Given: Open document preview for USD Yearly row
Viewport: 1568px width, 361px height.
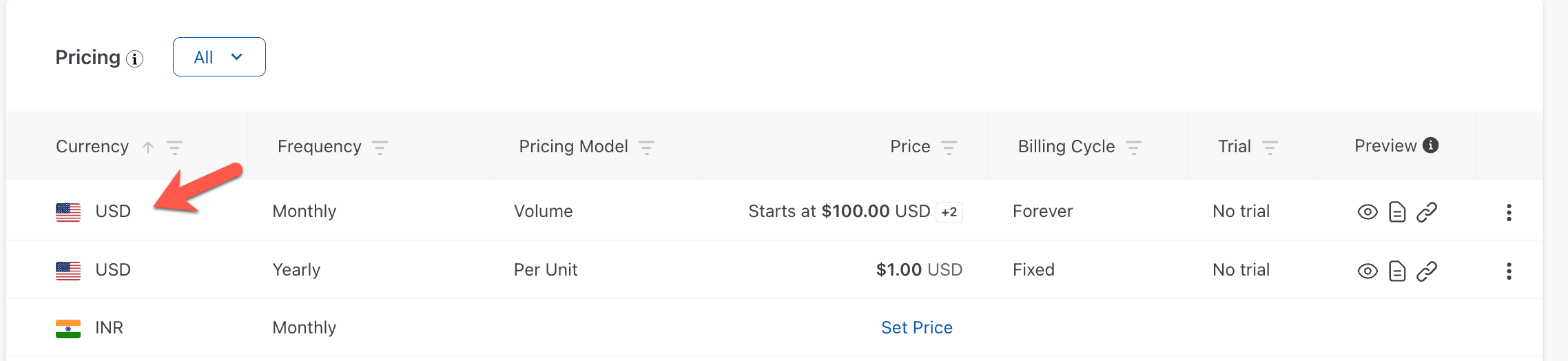Looking at the screenshot, I should (1397, 271).
